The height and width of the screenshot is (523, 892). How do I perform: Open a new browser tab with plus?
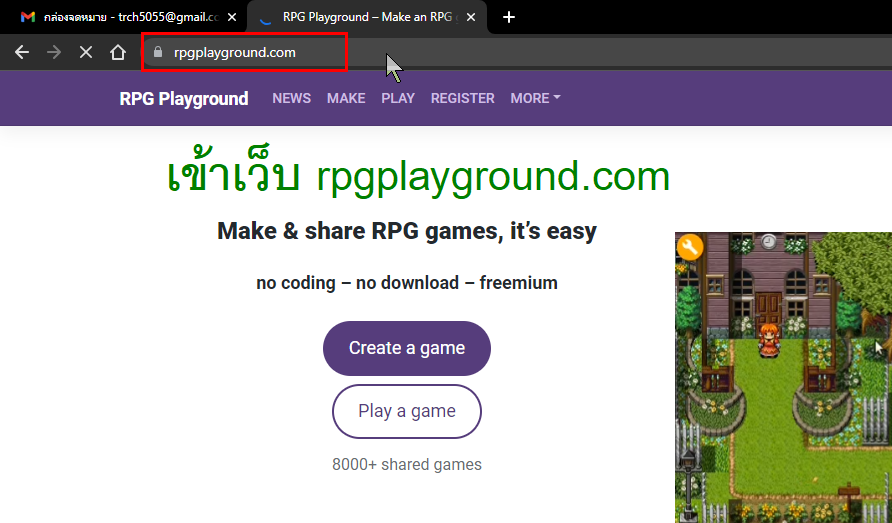coord(509,17)
